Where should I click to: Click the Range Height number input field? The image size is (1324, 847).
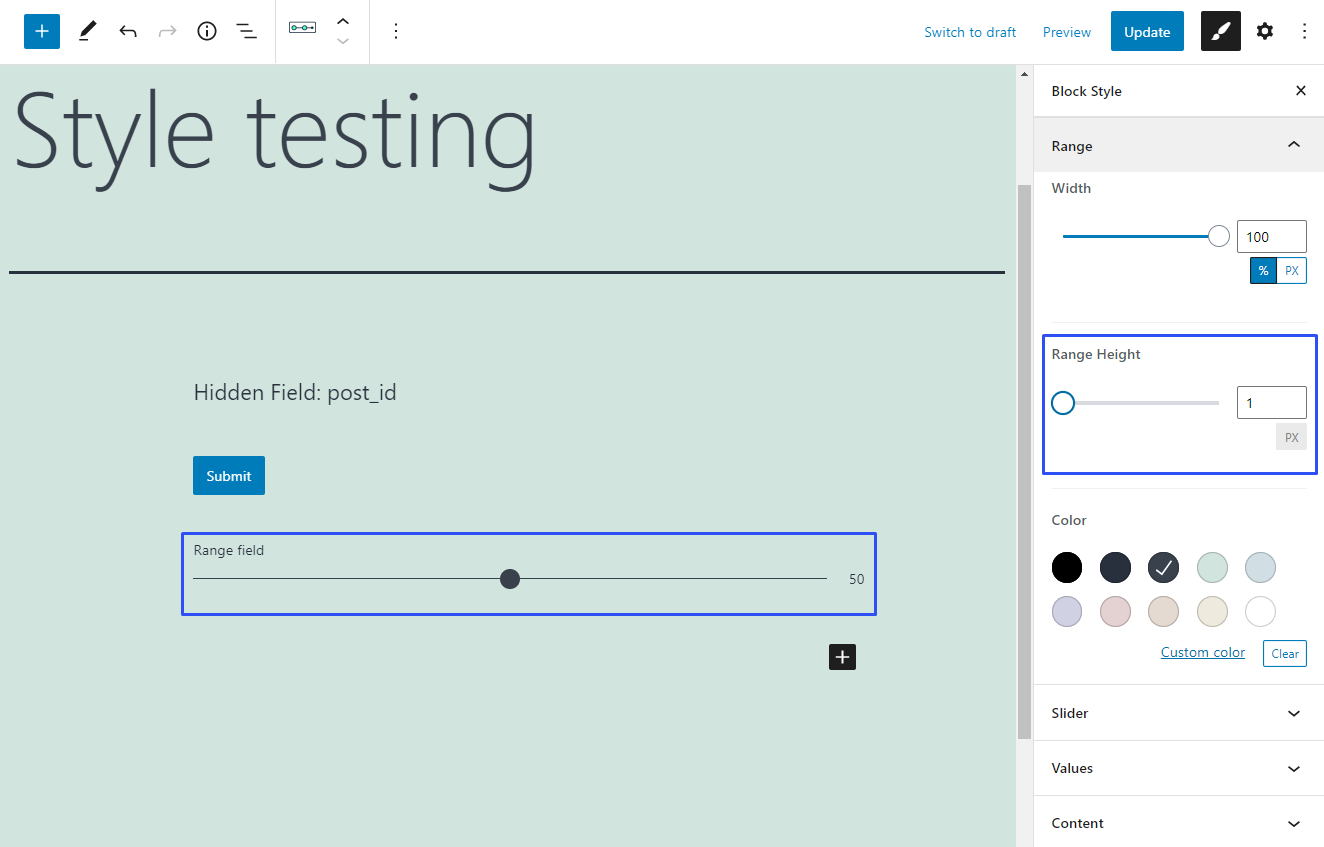pos(1271,403)
